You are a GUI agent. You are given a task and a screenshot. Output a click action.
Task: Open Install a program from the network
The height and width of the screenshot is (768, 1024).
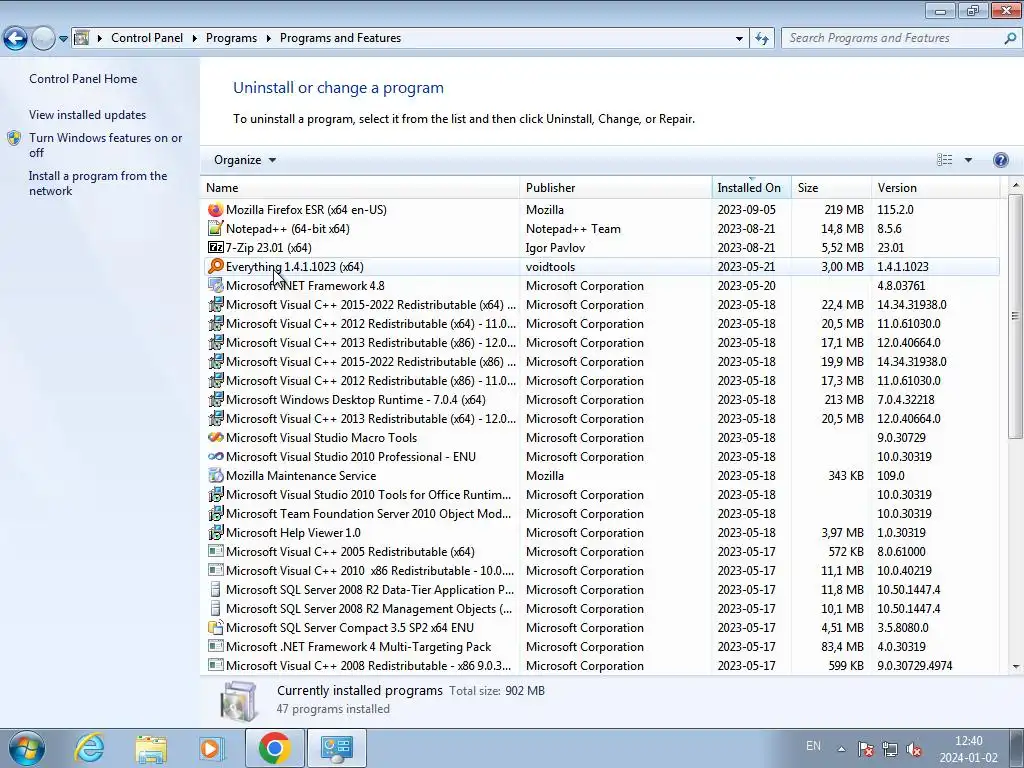pos(98,183)
